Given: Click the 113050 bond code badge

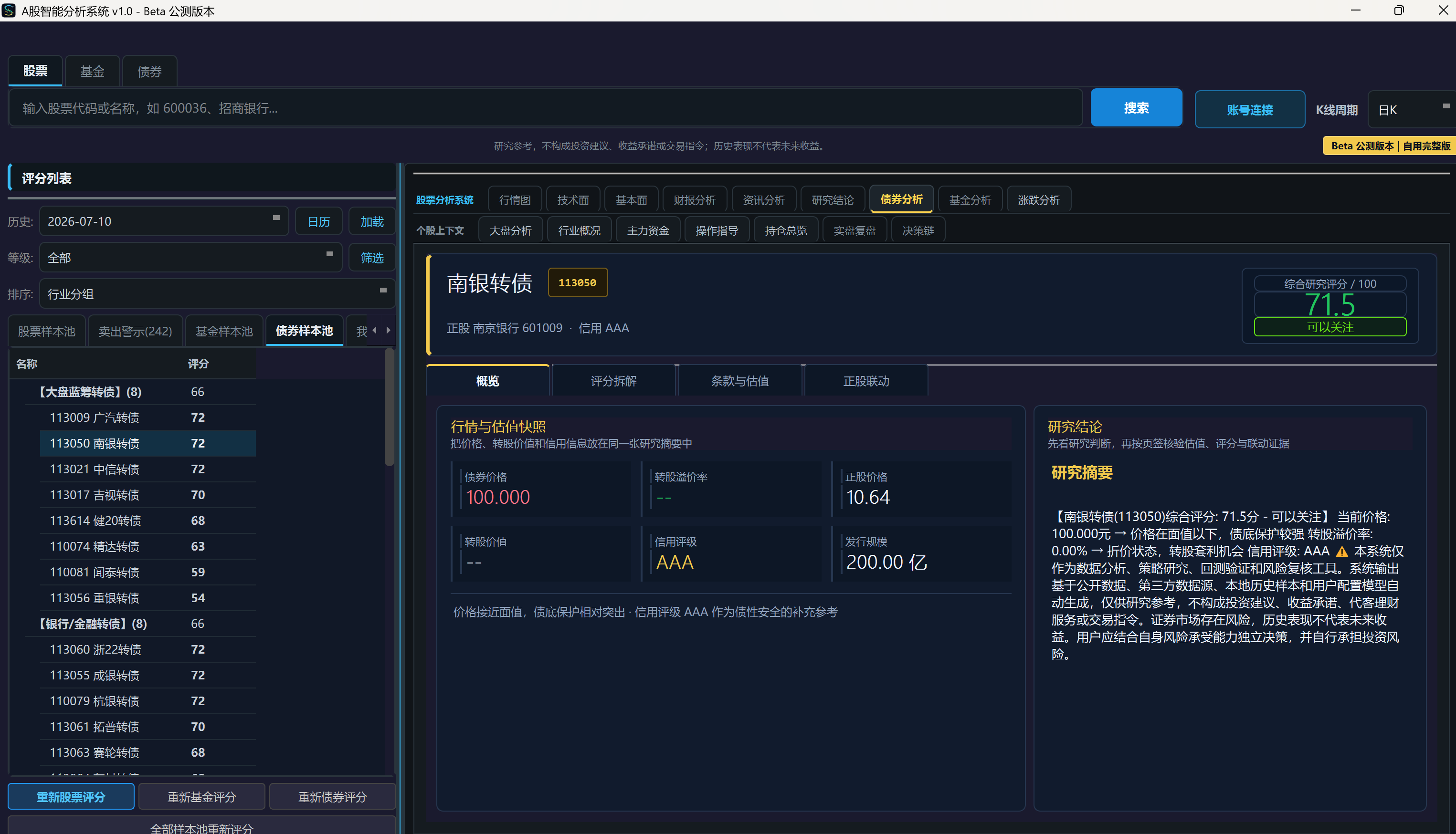Looking at the screenshot, I should coord(578,282).
